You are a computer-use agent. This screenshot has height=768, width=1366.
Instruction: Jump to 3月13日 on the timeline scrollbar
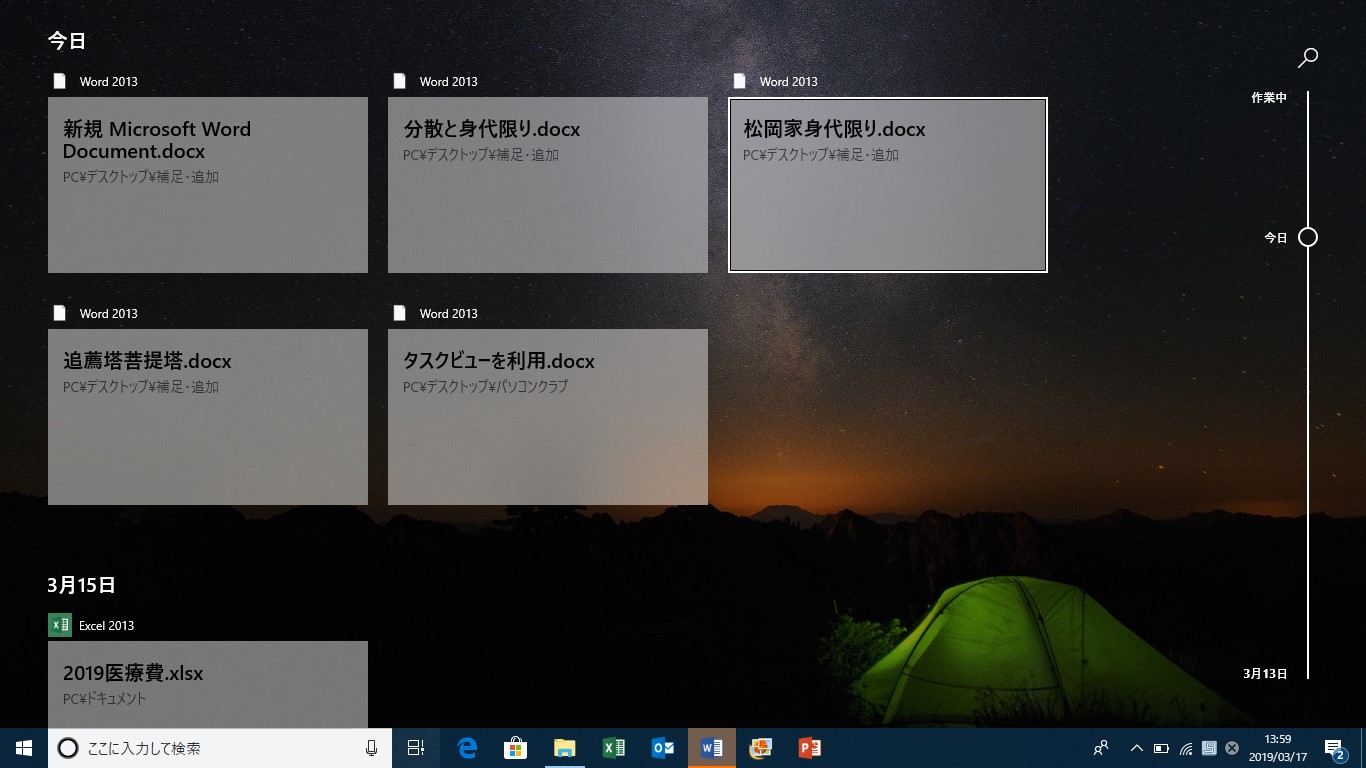click(1265, 674)
